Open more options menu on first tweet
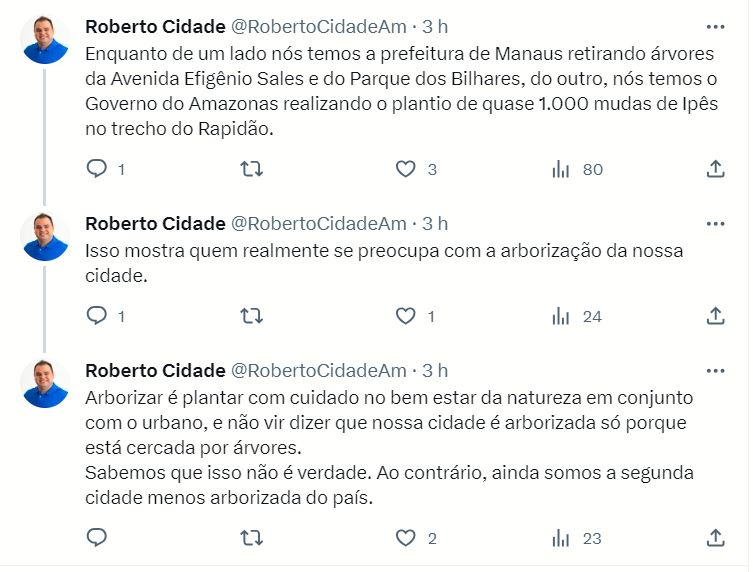 pyautogui.click(x=715, y=26)
